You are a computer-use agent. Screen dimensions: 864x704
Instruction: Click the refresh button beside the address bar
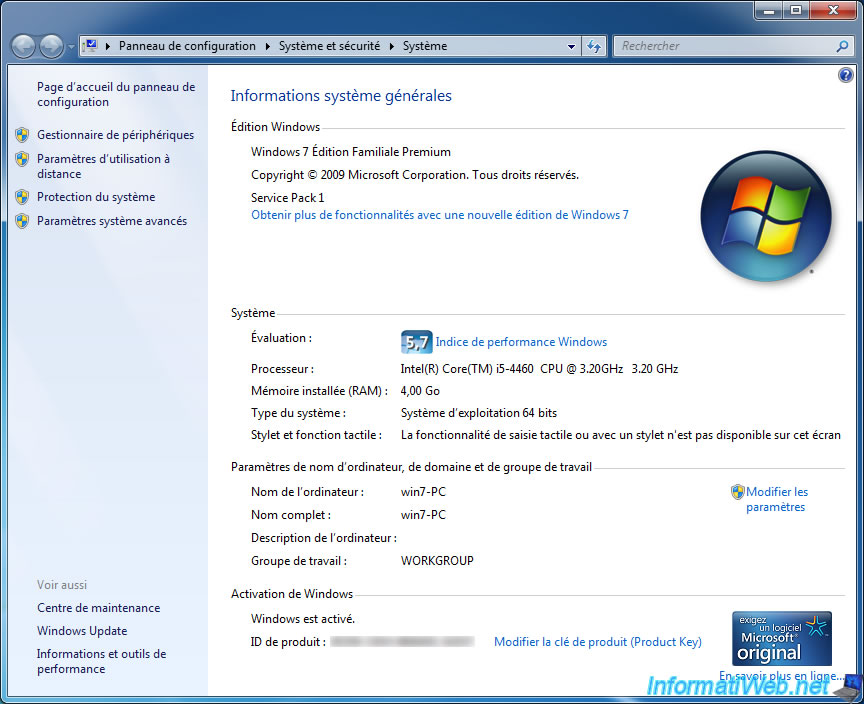coord(594,46)
